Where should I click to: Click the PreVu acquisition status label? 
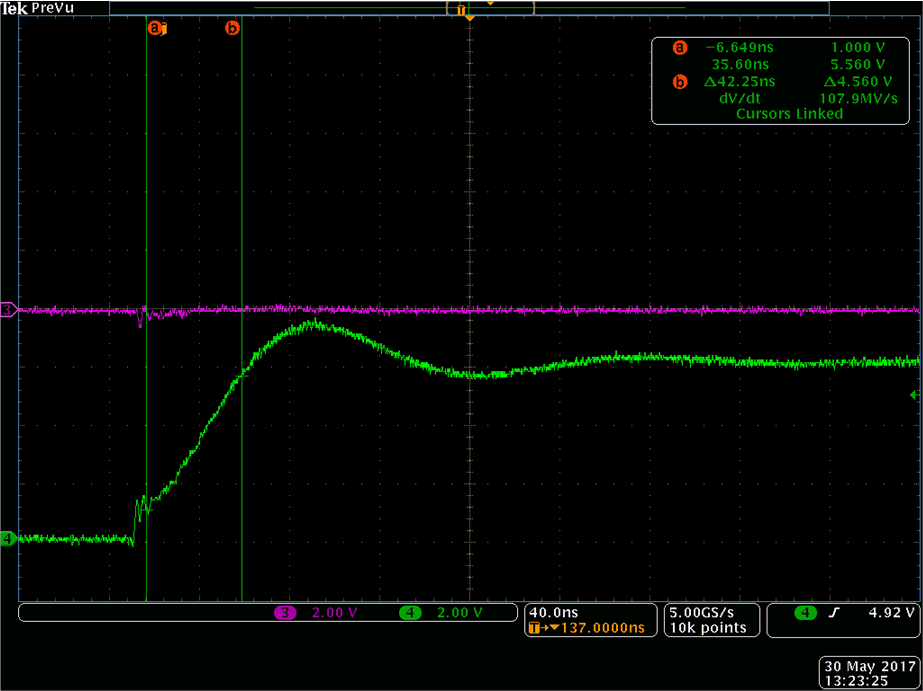[49, 8]
